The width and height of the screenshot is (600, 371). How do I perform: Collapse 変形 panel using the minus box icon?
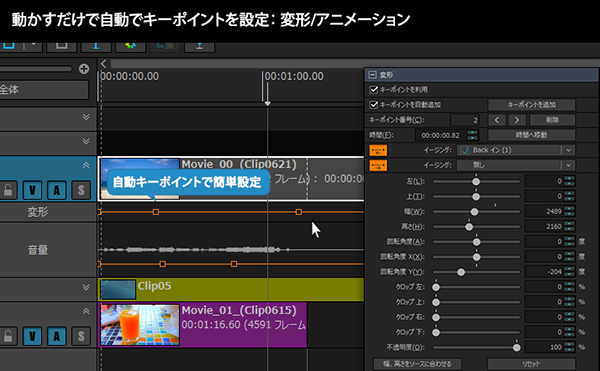(372, 75)
